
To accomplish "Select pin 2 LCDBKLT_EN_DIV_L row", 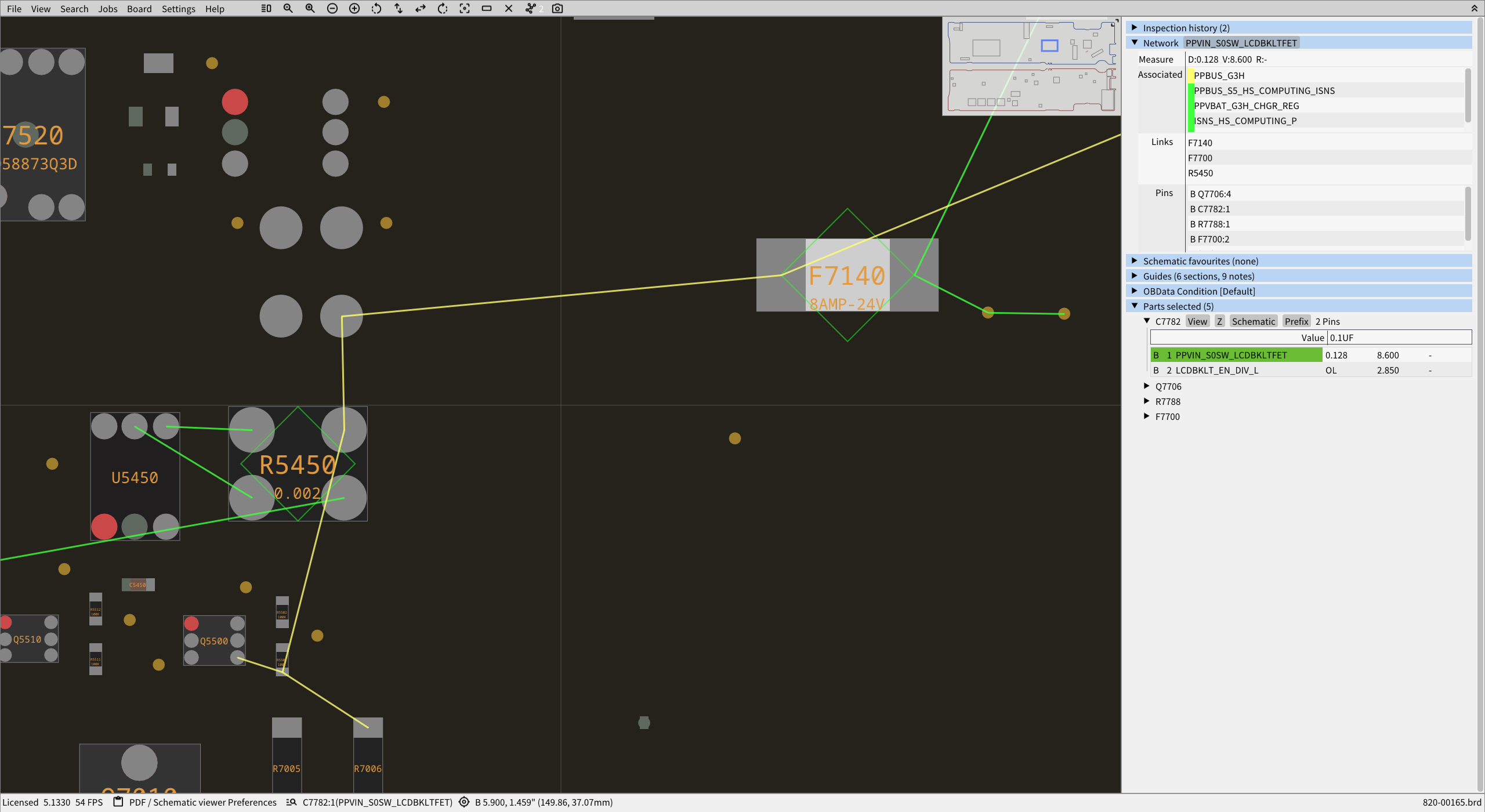I will coord(1218,369).
